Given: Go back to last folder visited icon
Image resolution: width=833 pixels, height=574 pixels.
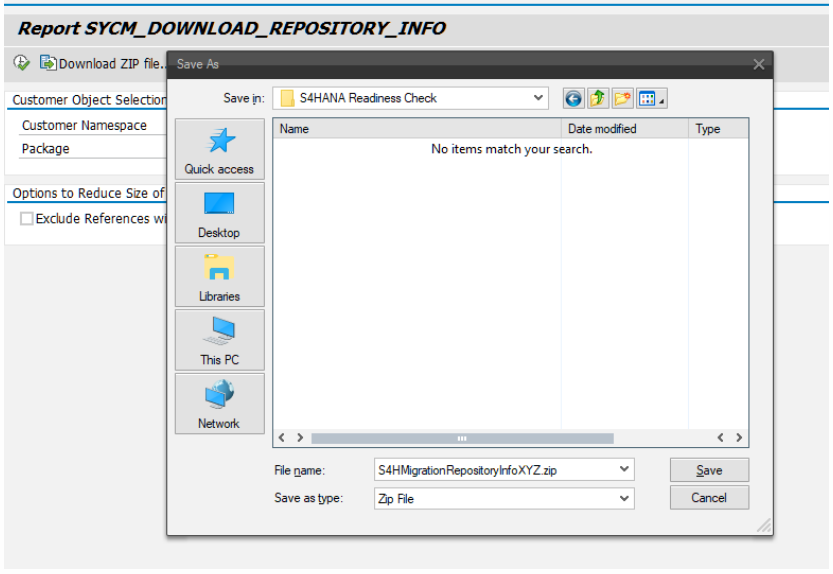Looking at the screenshot, I should 573,99.
